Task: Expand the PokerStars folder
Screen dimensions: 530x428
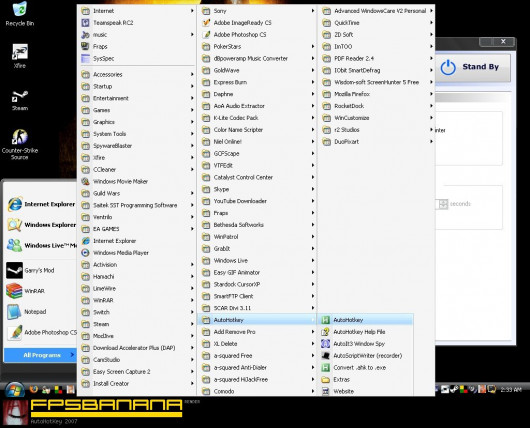Action: [x=258, y=46]
